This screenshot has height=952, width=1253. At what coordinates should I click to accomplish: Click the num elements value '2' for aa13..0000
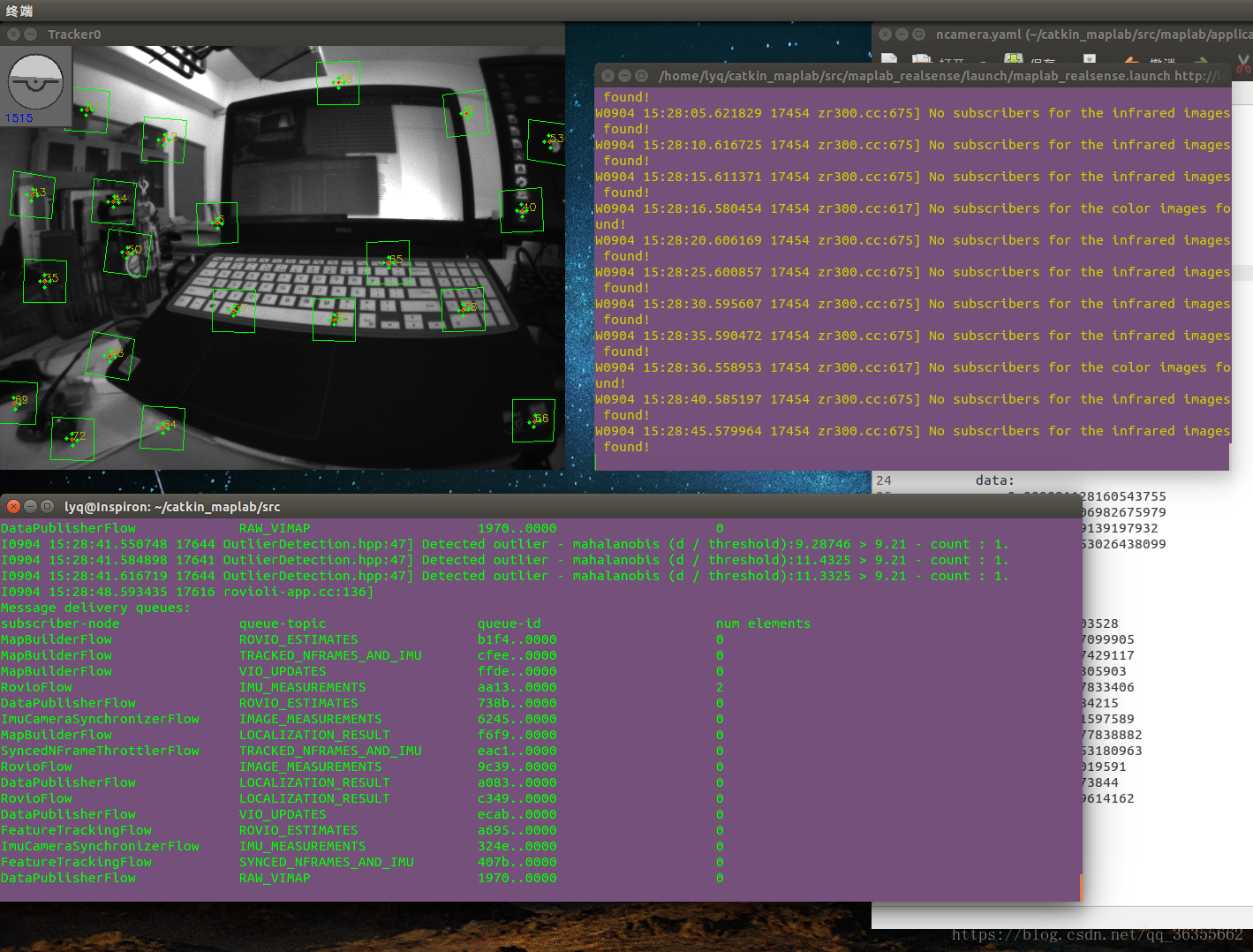[720, 687]
